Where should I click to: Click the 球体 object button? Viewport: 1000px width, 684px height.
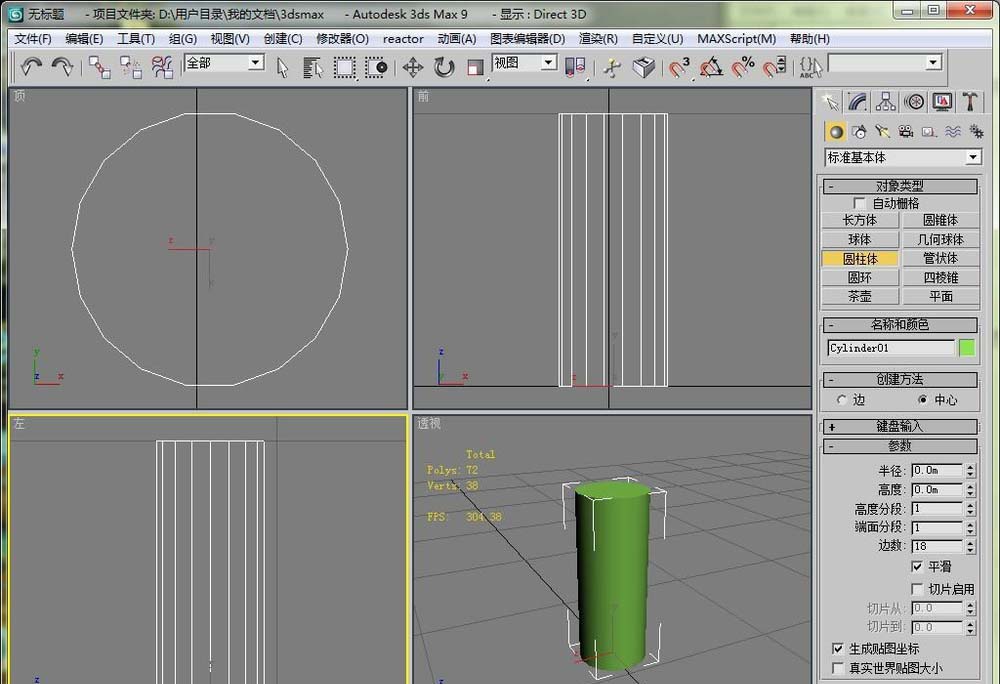pos(859,240)
